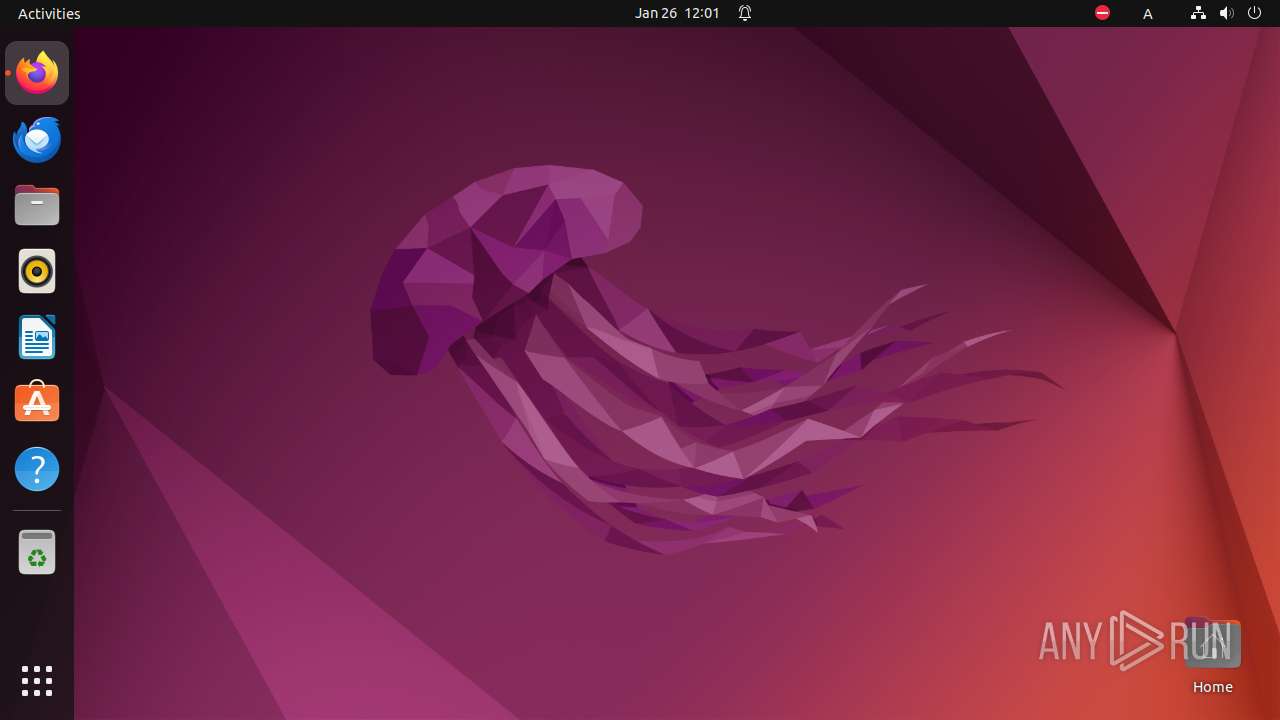Screen dimensions: 1280x720
Task: Open the Home folder desktop icon
Action: click(x=1212, y=656)
